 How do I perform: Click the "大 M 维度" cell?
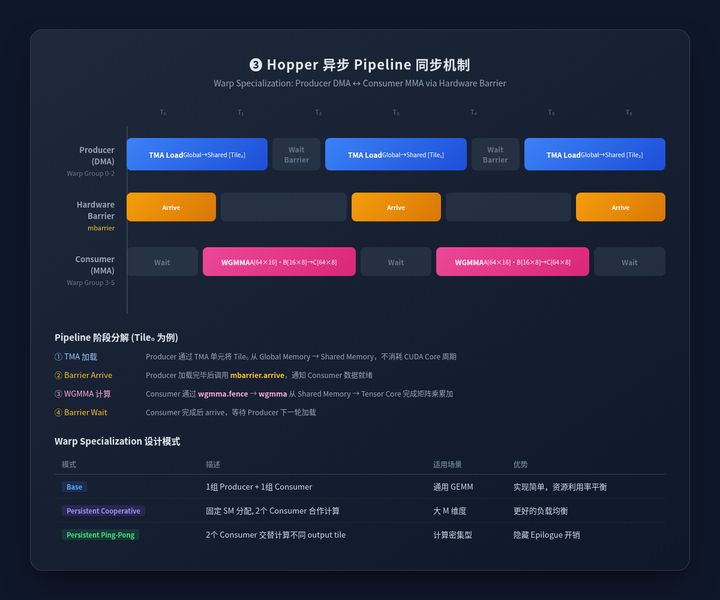pyautogui.click(x=450, y=511)
